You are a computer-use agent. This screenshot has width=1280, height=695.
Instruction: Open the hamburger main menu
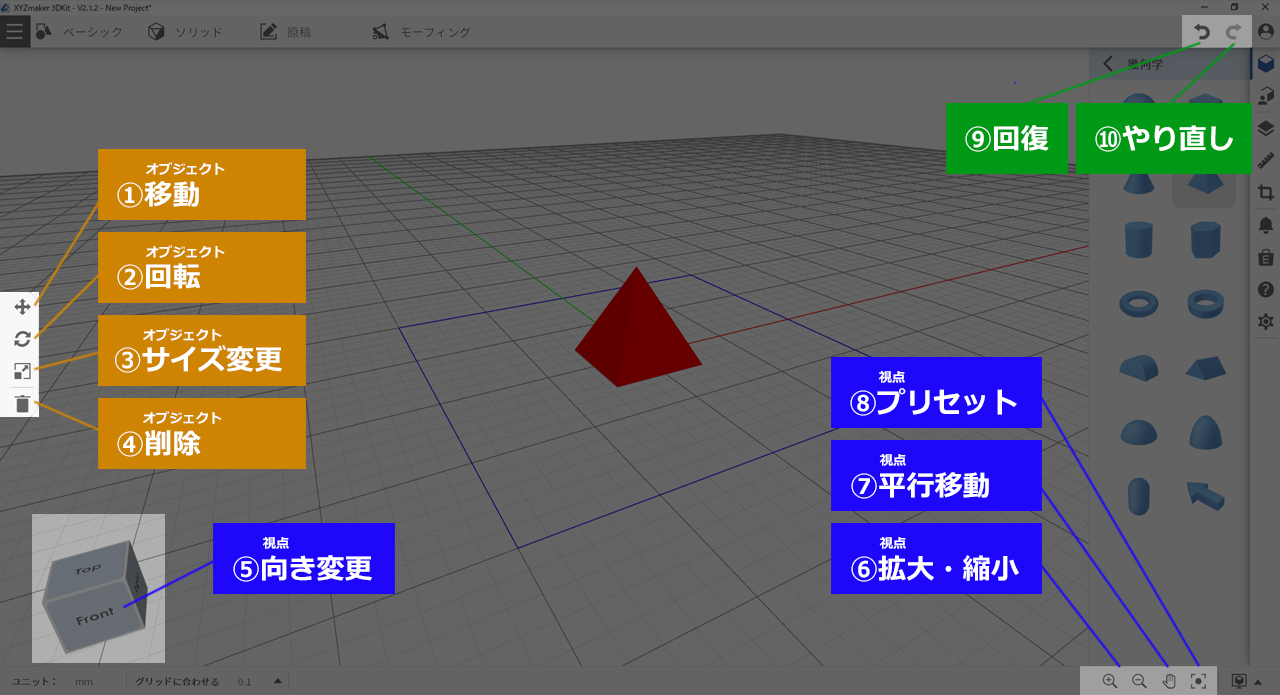click(14, 32)
